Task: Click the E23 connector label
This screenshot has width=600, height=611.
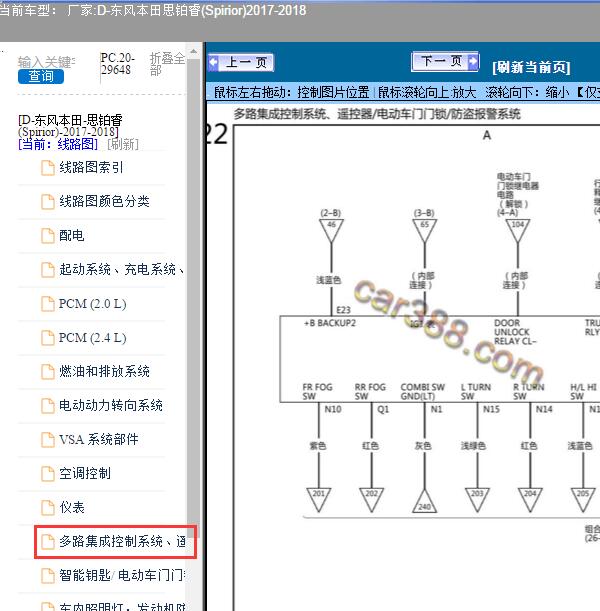Action: [343, 310]
